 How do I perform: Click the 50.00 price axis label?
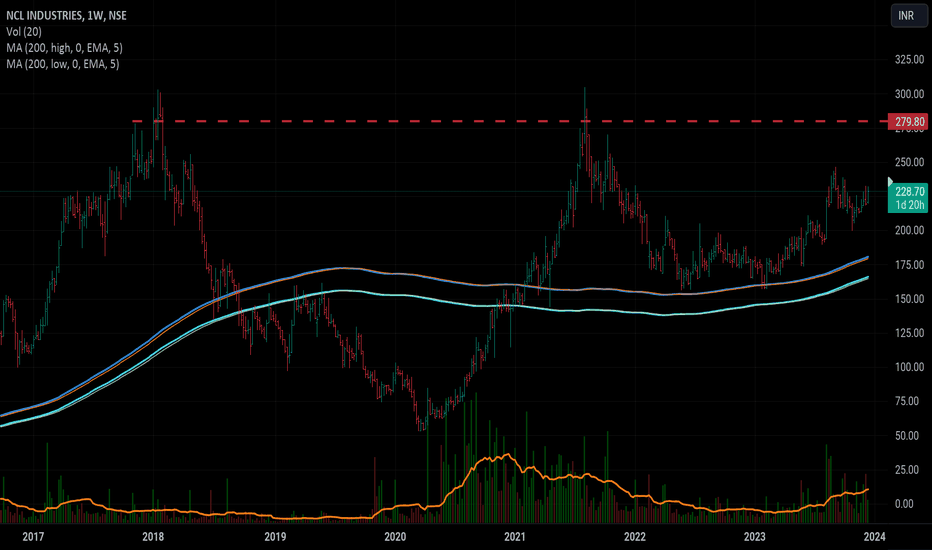point(909,436)
